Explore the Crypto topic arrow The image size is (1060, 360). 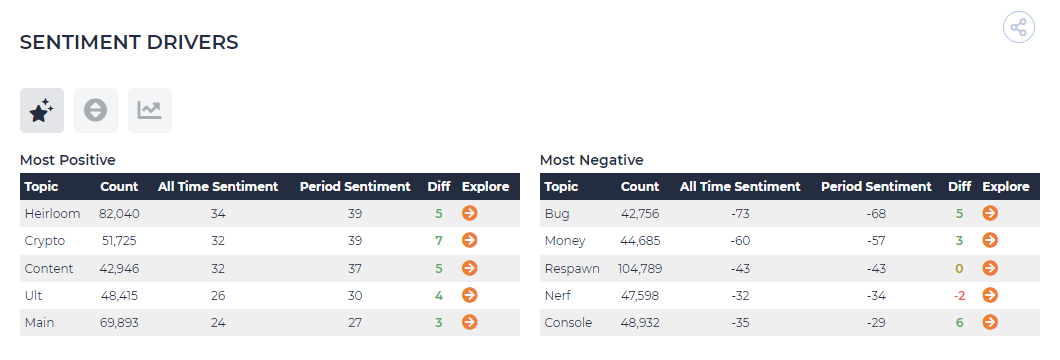pos(470,240)
